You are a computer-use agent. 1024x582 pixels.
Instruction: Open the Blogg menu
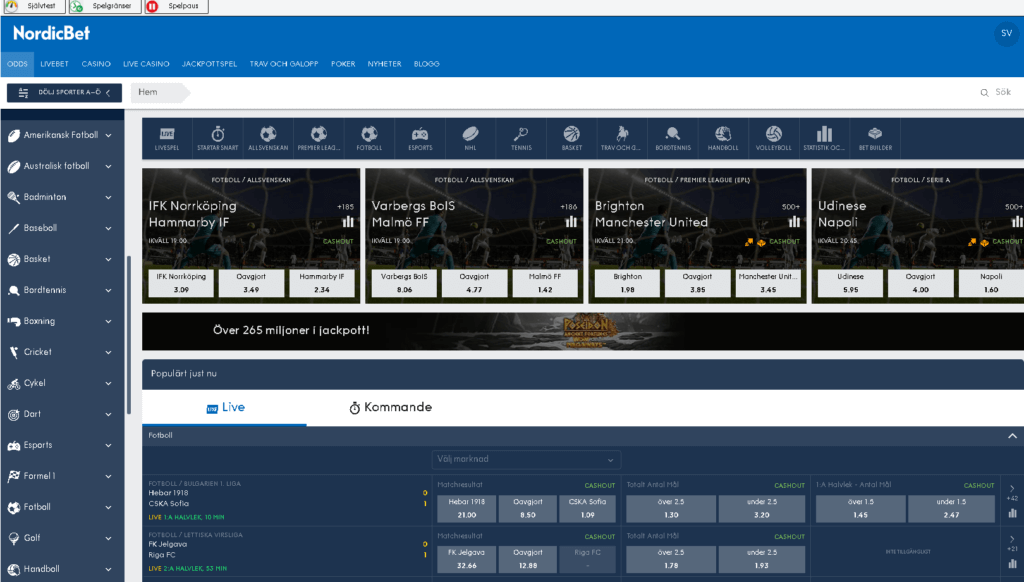click(426, 64)
